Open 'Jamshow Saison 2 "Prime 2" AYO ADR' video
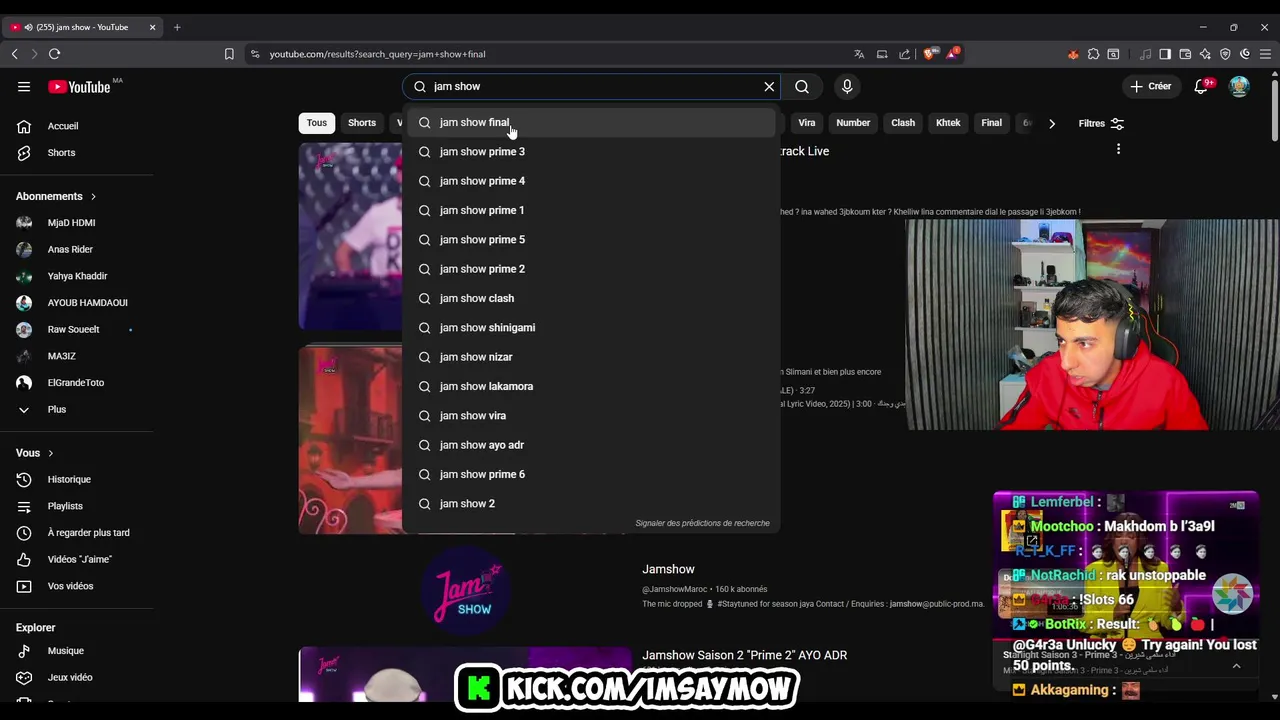1280x720 pixels. [744, 655]
